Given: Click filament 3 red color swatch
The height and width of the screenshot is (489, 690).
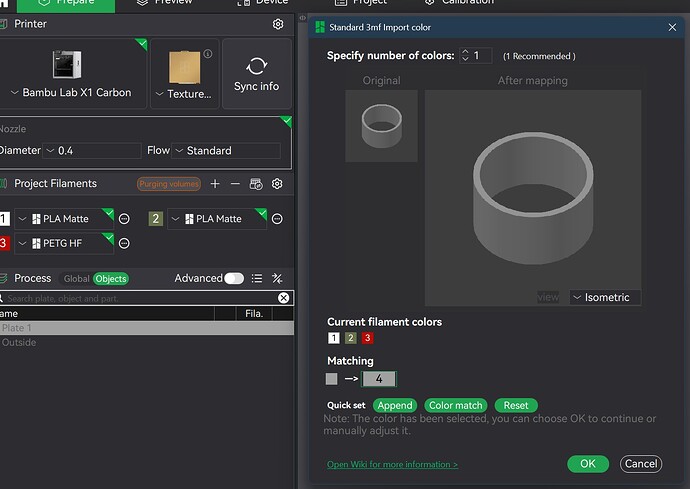Looking at the screenshot, I should (x=4, y=243).
